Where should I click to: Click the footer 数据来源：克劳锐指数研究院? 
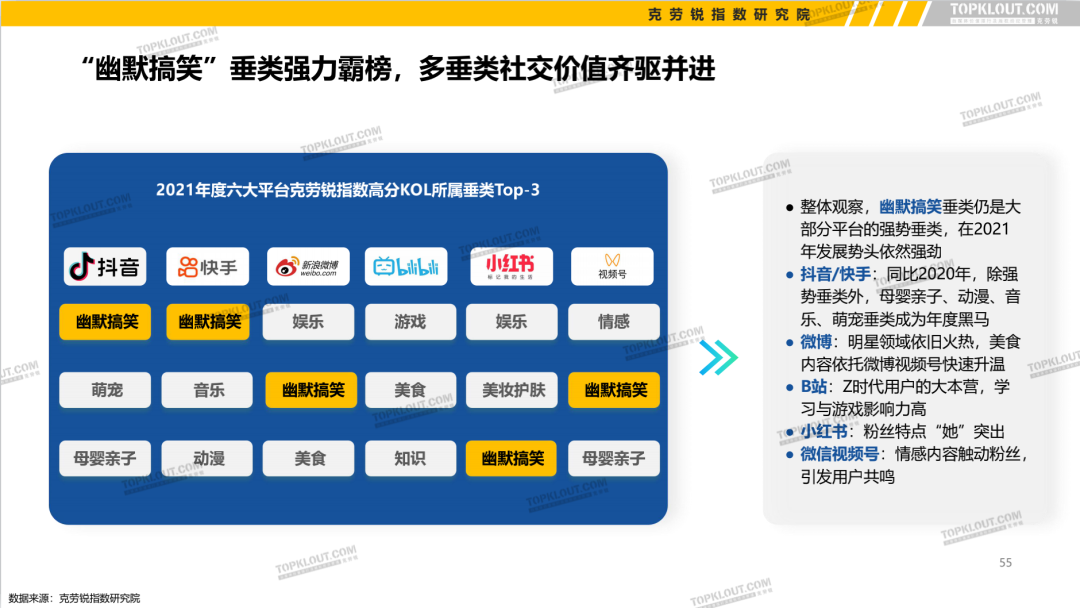74,598
